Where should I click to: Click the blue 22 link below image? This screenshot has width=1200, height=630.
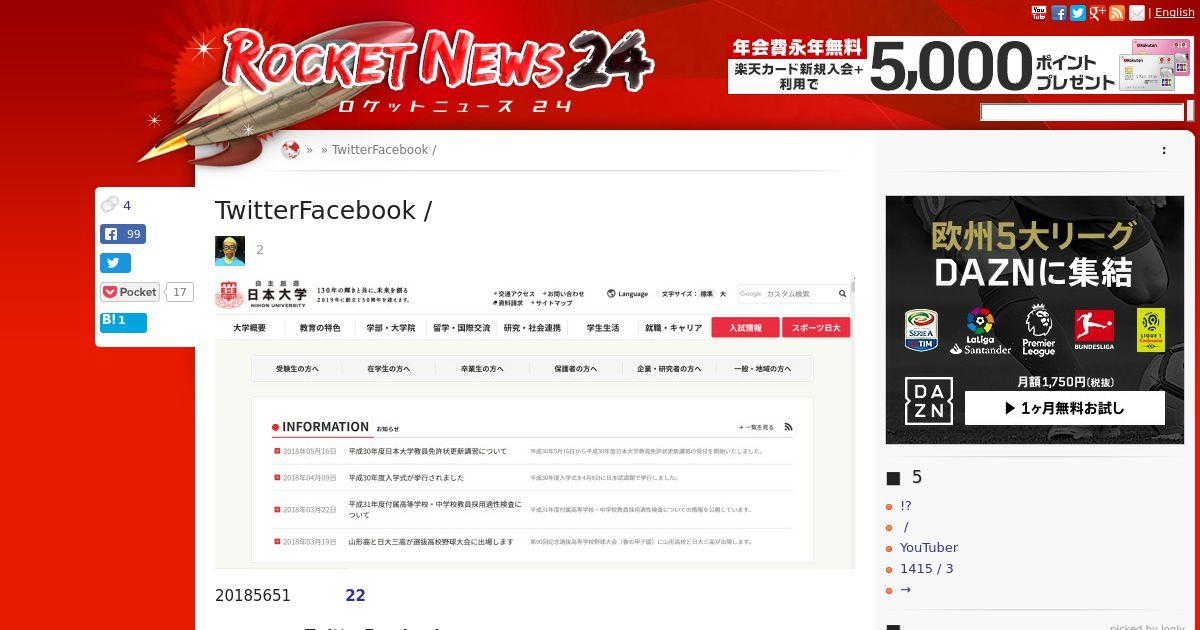click(x=355, y=595)
